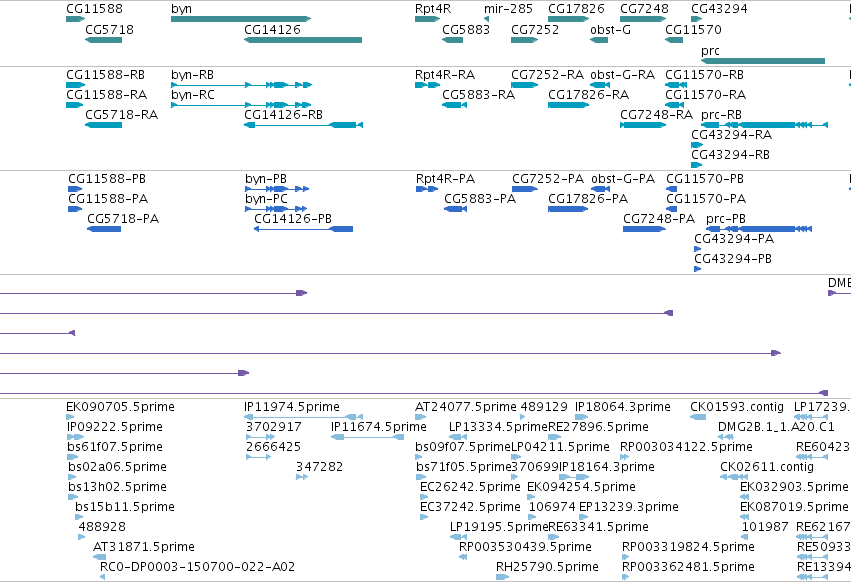The image size is (851, 582).
Task: Click the CK01593.contig feature
Action: pos(698,417)
